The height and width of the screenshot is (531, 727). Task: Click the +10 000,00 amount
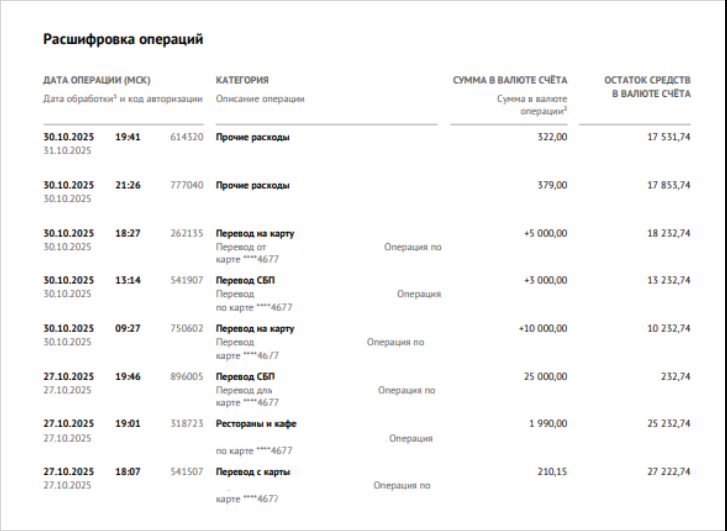(x=543, y=328)
